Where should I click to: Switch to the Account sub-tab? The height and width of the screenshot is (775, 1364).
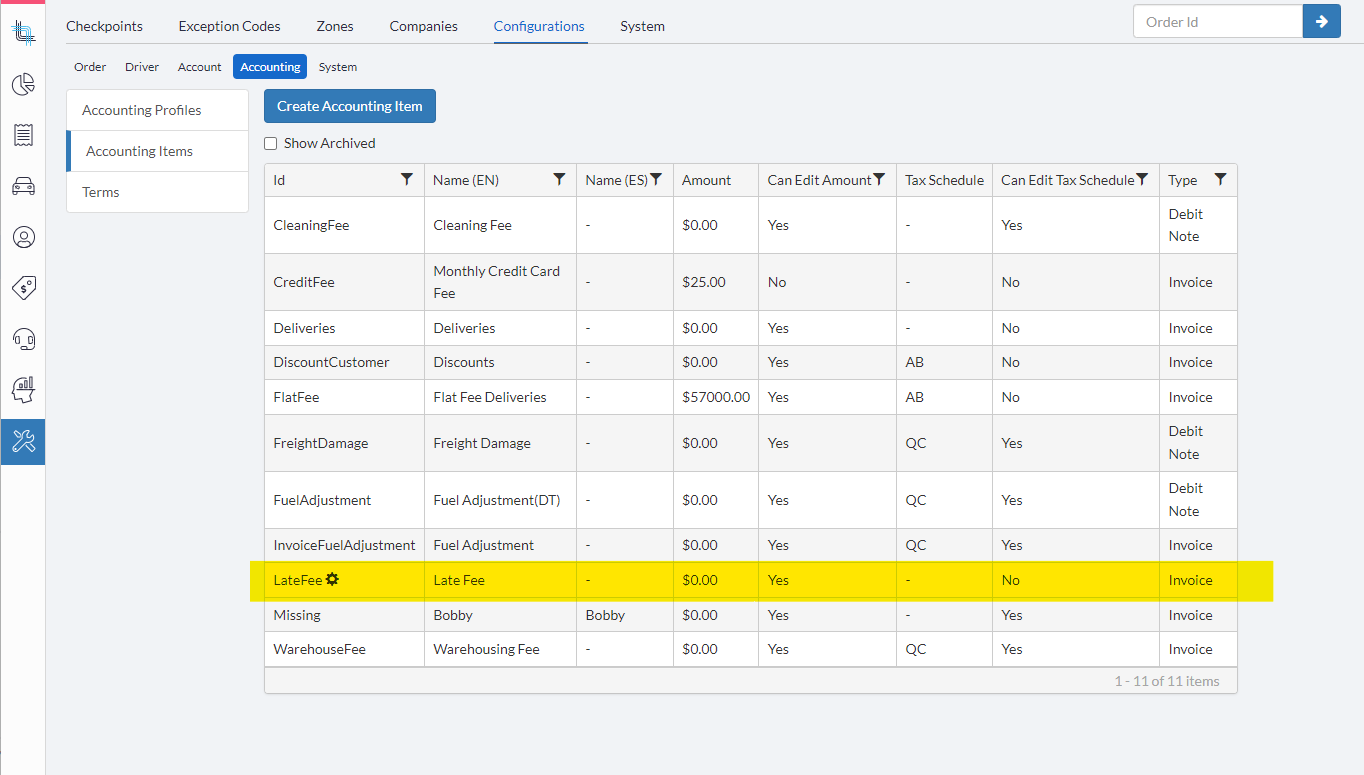coord(200,67)
